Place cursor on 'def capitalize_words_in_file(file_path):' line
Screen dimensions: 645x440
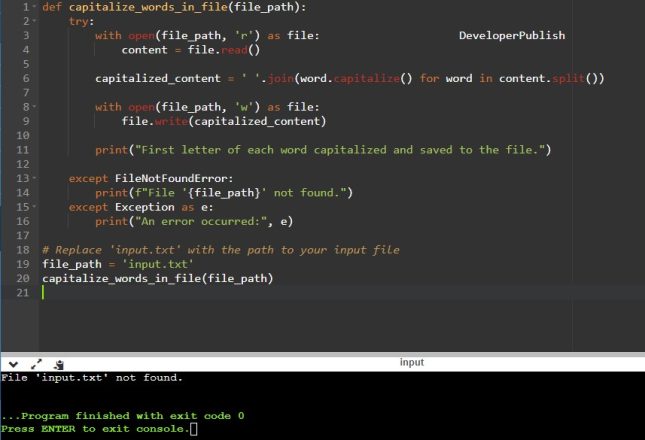pos(174,7)
